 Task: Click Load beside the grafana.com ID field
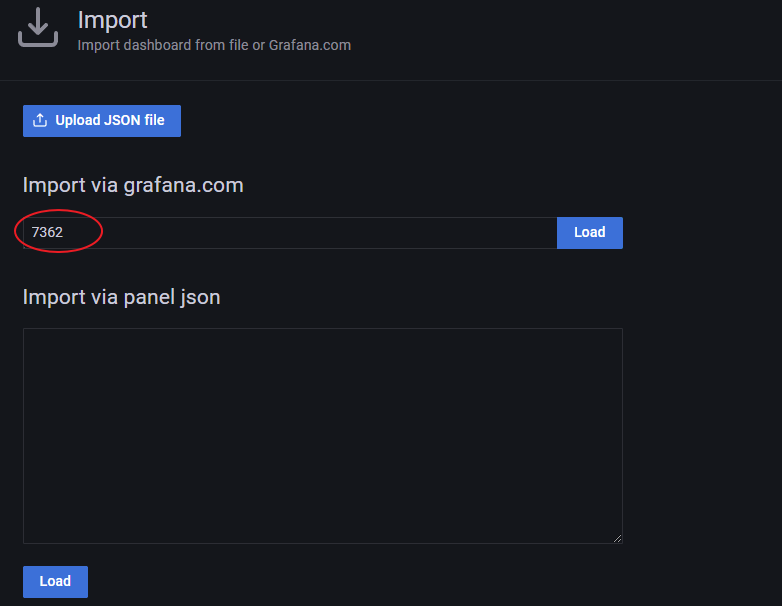pyautogui.click(x=589, y=232)
